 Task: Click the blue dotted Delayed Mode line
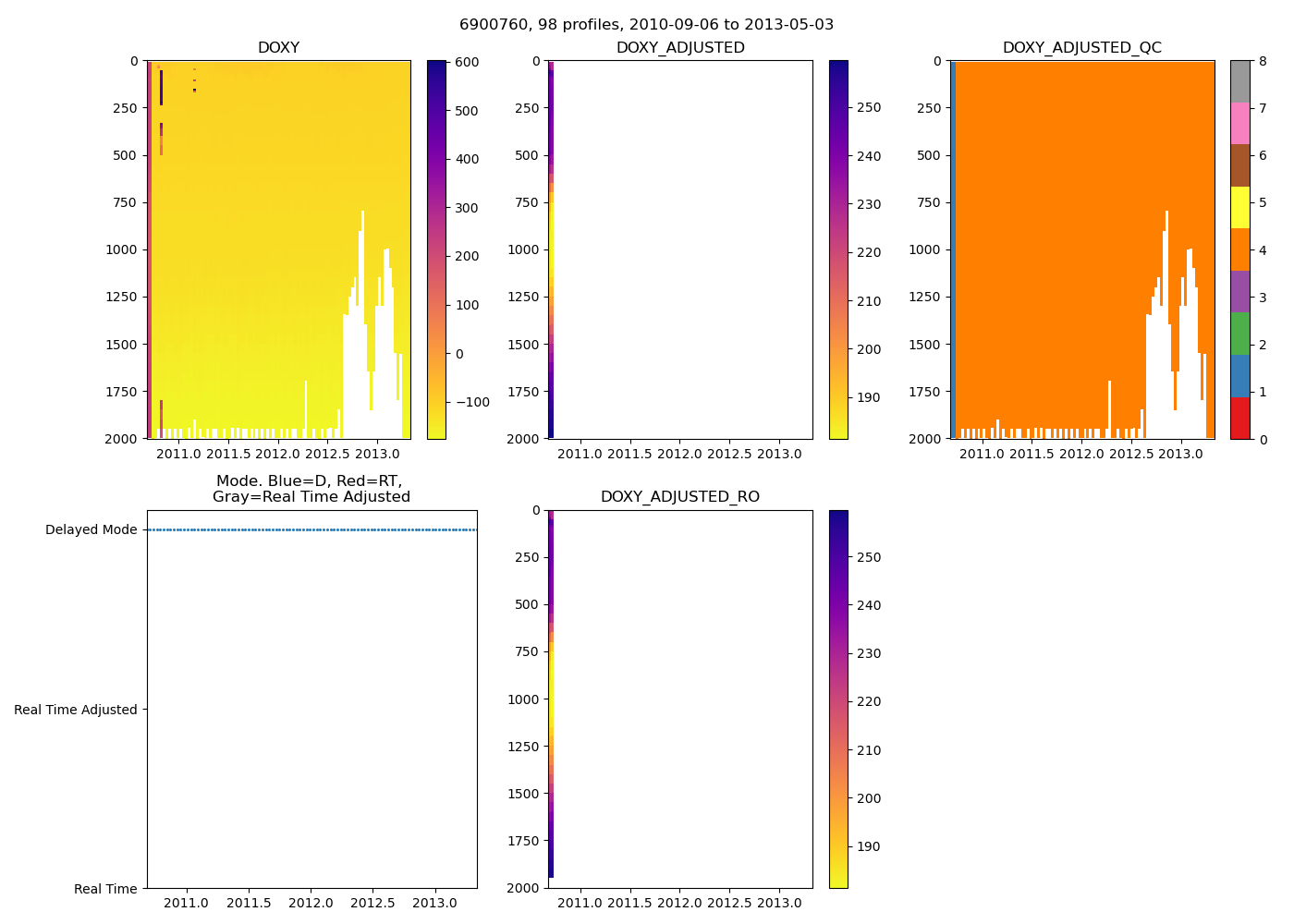pos(311,529)
